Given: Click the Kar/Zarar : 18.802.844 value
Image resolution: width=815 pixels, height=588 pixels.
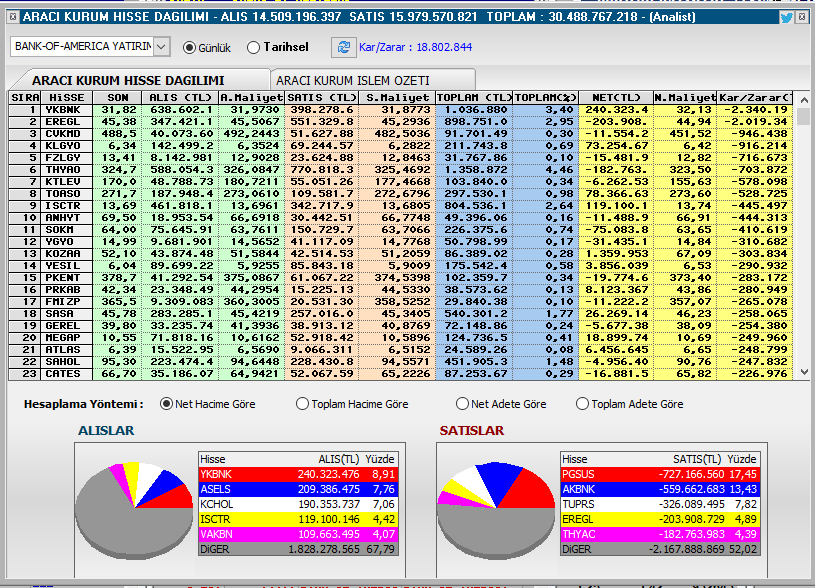Looking at the screenshot, I should pos(415,47).
